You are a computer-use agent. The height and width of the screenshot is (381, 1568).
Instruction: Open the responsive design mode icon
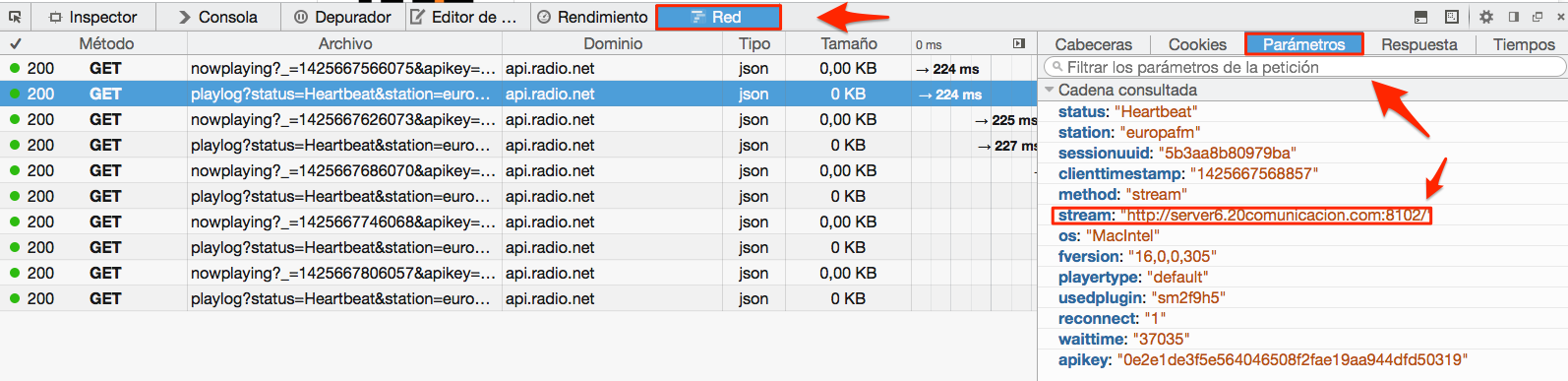1452,17
